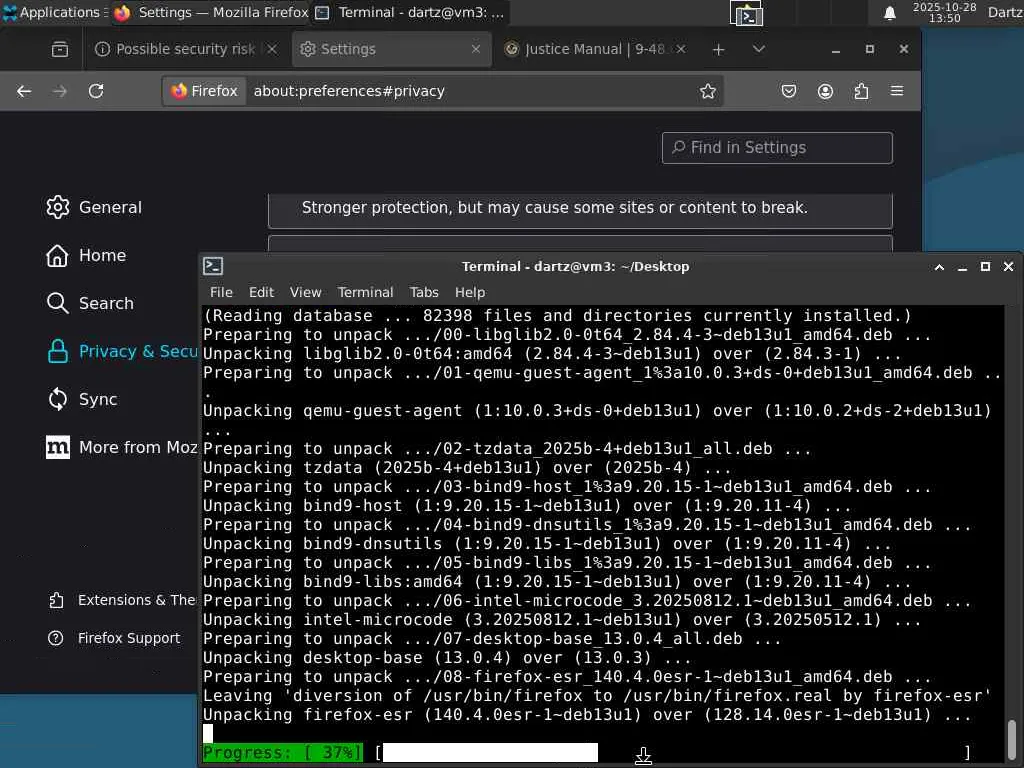Viewport: 1024px width, 768px height.
Task: Open the Extensions puzzle icon
Action: (x=861, y=91)
